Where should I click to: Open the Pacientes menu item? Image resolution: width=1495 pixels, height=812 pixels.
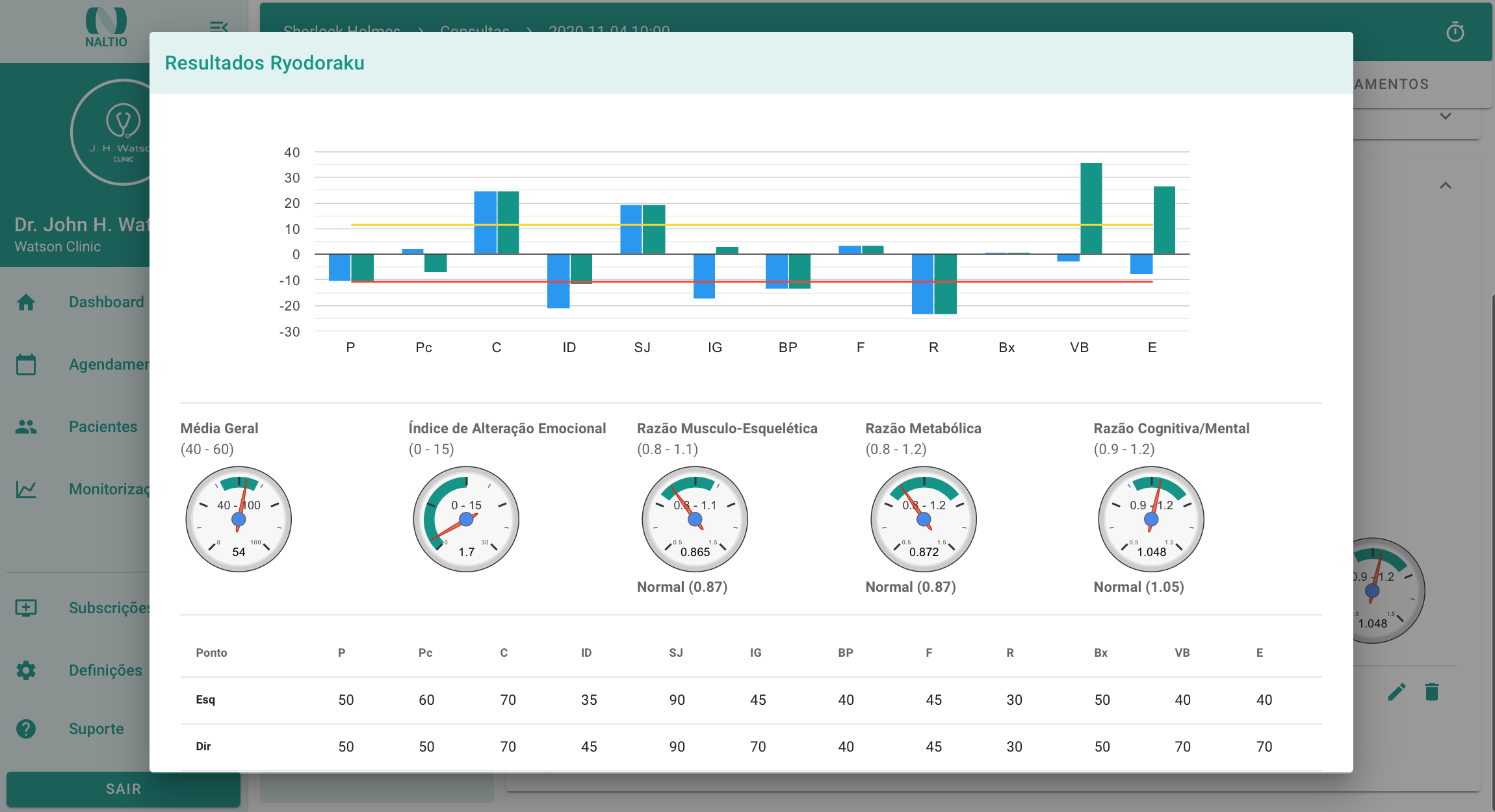[103, 427]
